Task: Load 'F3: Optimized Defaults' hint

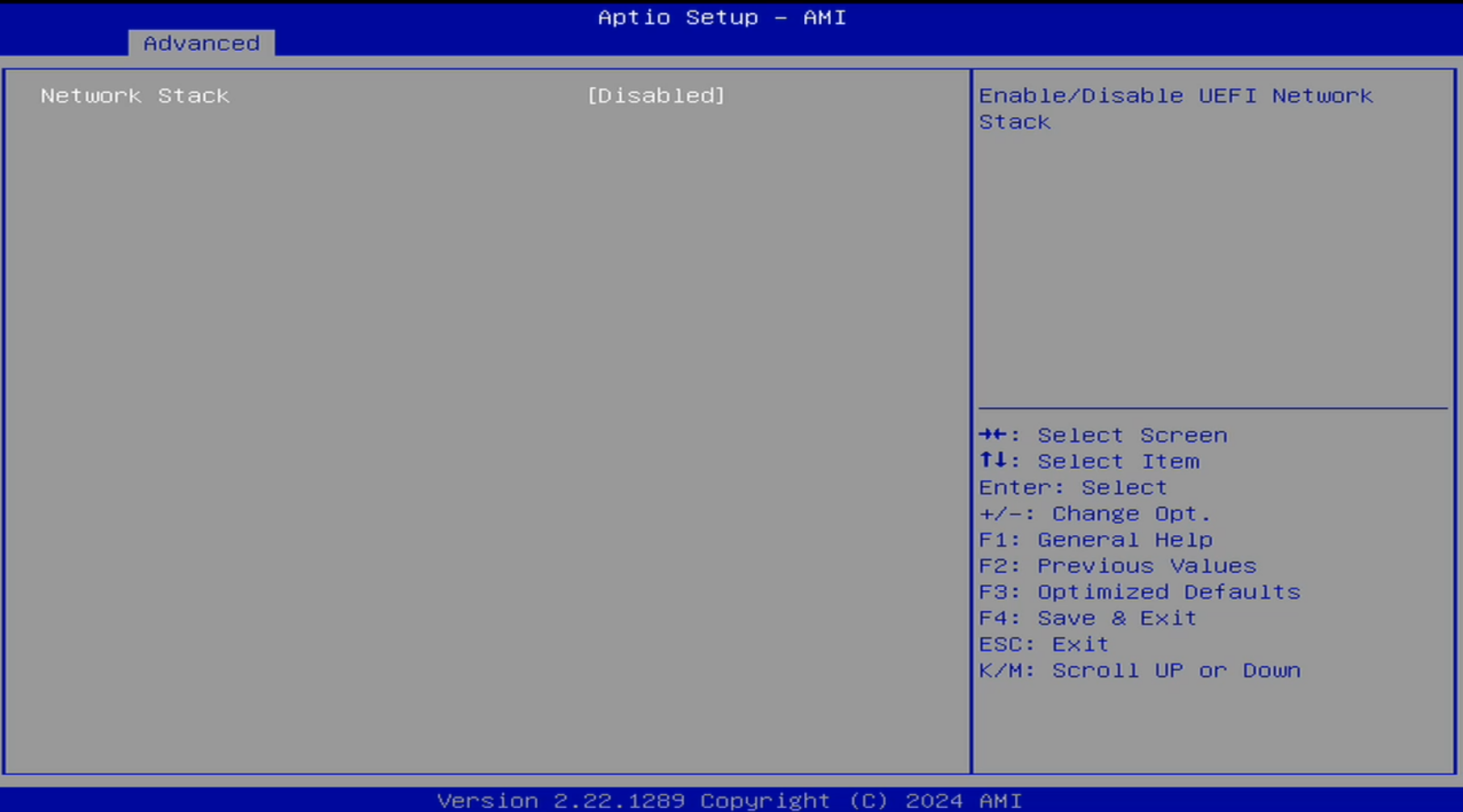Action: pos(1139,592)
